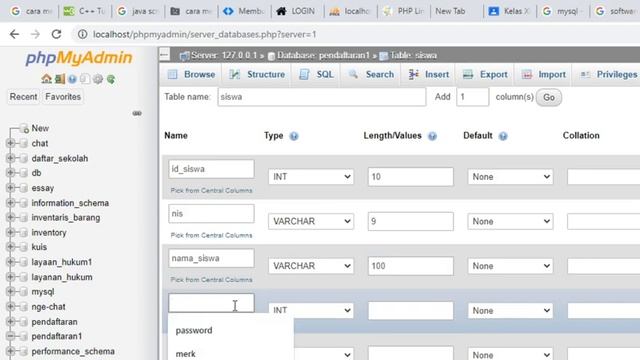This screenshot has width=640, height=360.
Task: Open the navigation settings gear icon
Action: [x=98, y=79]
